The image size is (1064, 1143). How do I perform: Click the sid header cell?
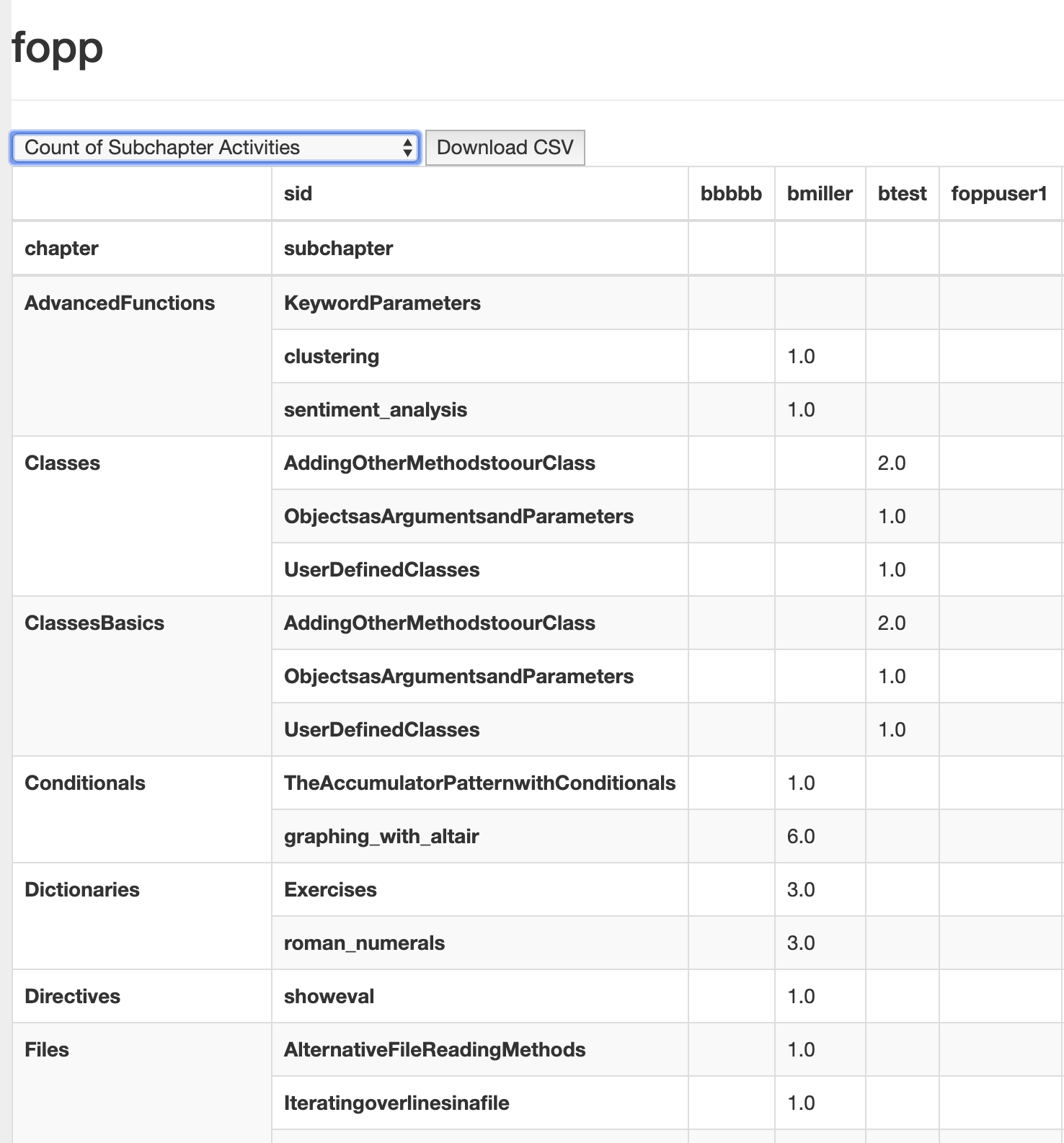pos(479,194)
